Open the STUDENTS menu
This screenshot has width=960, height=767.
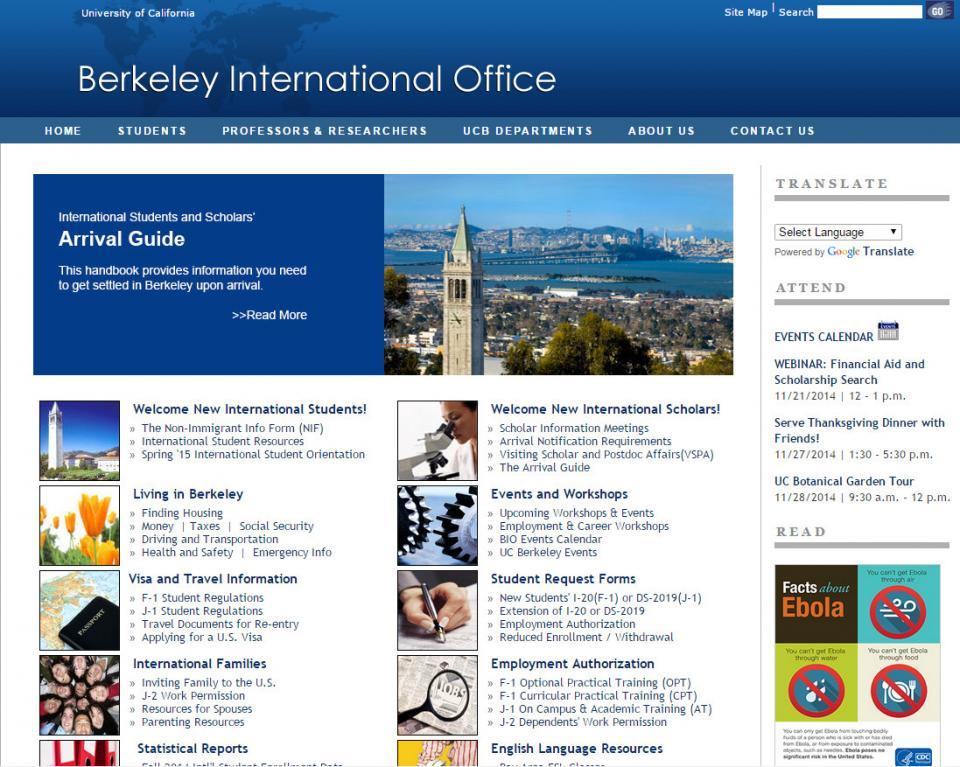[x=152, y=130]
